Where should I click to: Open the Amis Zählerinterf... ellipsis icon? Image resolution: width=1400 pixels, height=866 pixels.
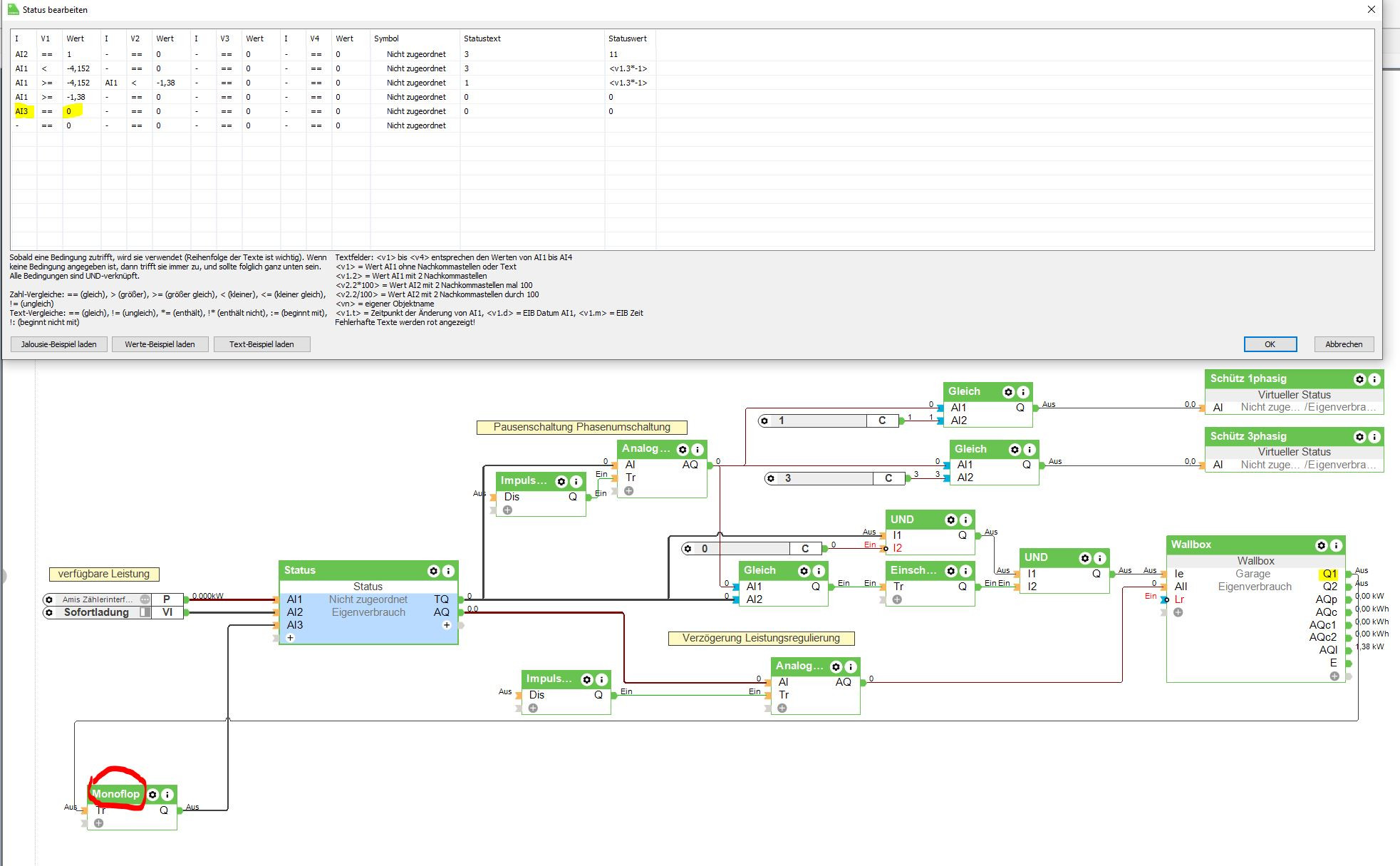[x=145, y=599]
